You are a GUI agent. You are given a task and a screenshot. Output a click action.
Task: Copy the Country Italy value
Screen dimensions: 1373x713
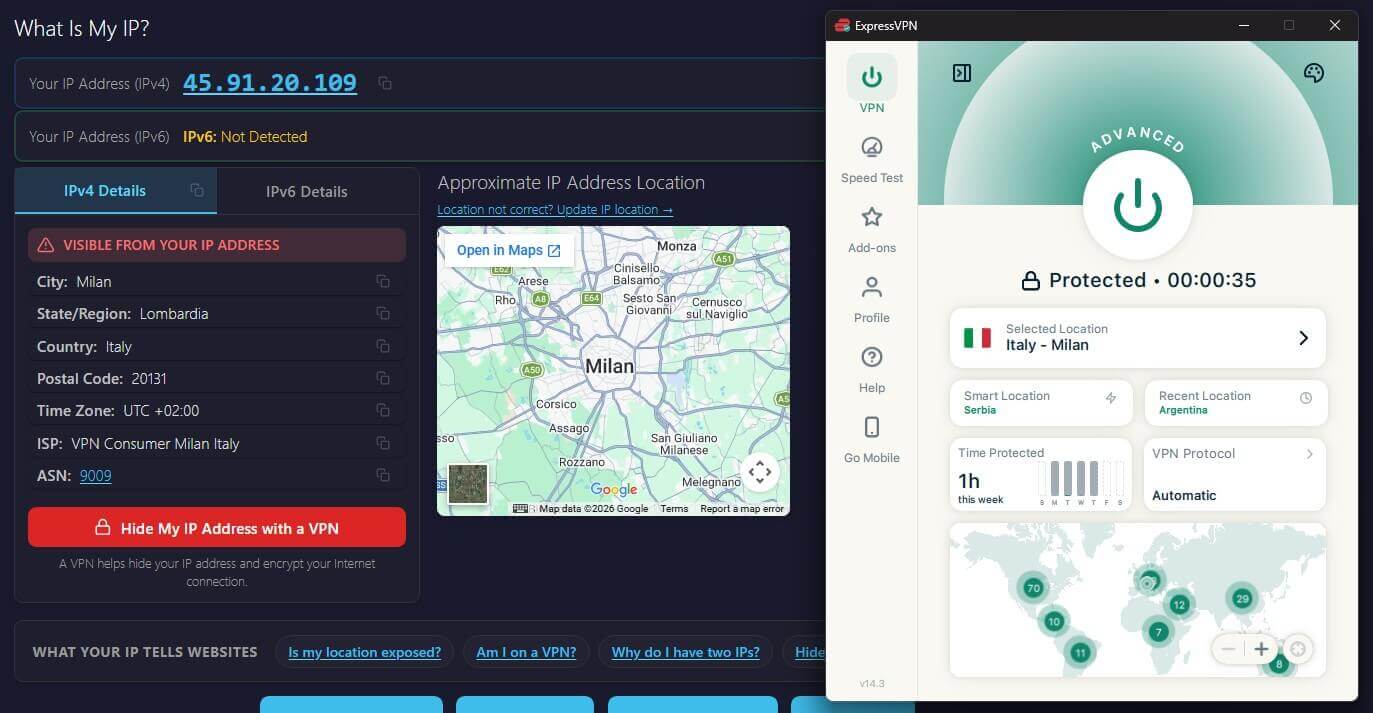coord(383,346)
